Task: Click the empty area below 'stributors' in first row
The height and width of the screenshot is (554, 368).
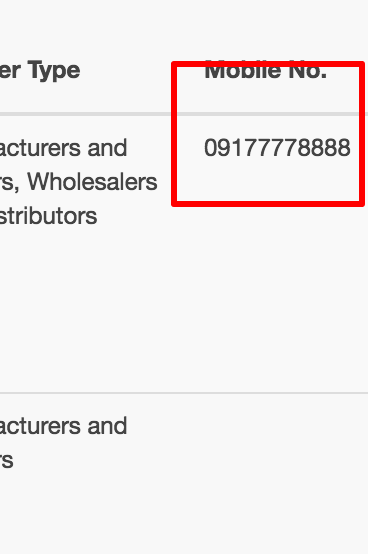Action: [85, 307]
